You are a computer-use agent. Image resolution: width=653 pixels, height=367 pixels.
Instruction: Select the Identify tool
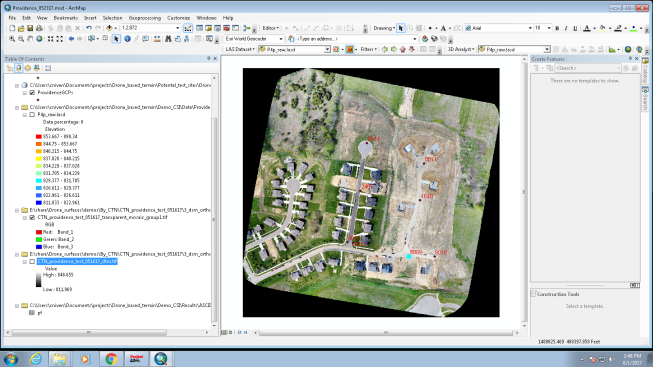coord(127,39)
